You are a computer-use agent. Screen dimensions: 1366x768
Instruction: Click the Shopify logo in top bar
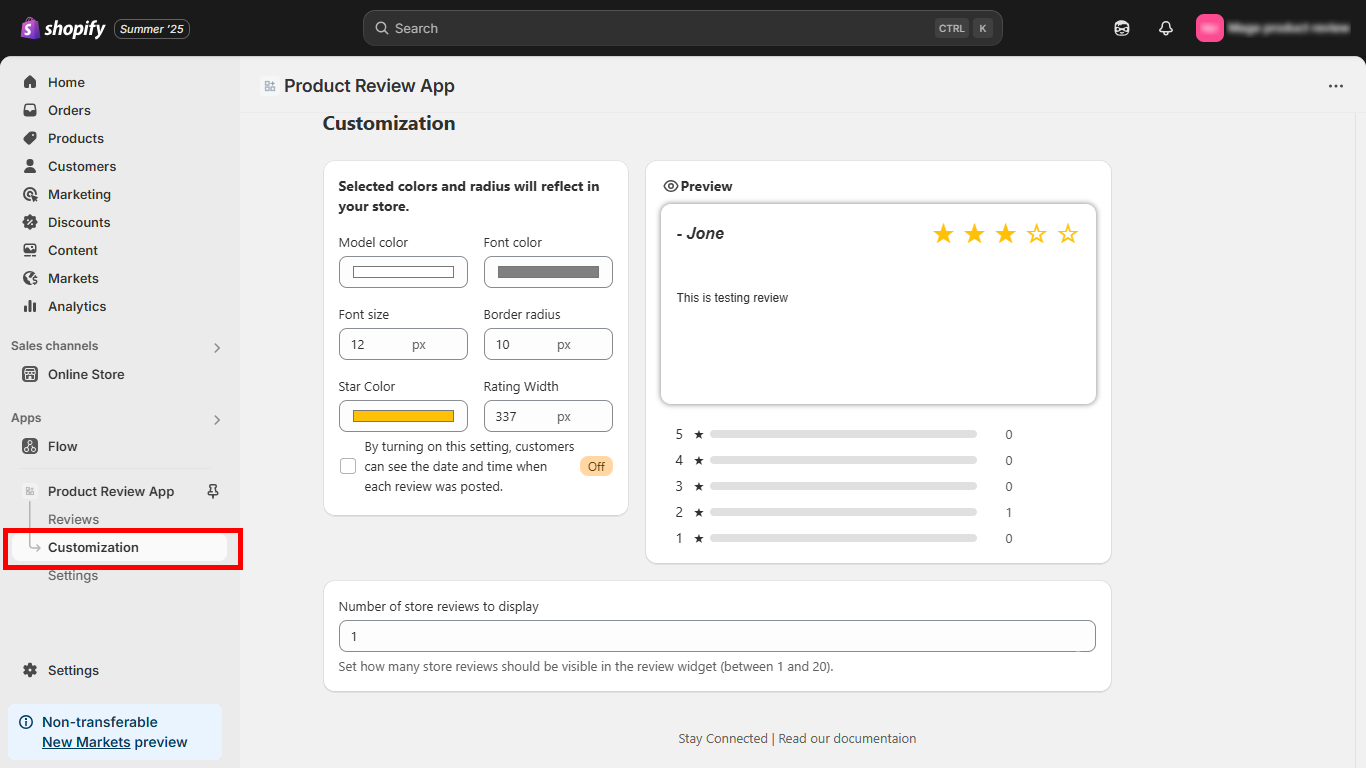point(63,28)
